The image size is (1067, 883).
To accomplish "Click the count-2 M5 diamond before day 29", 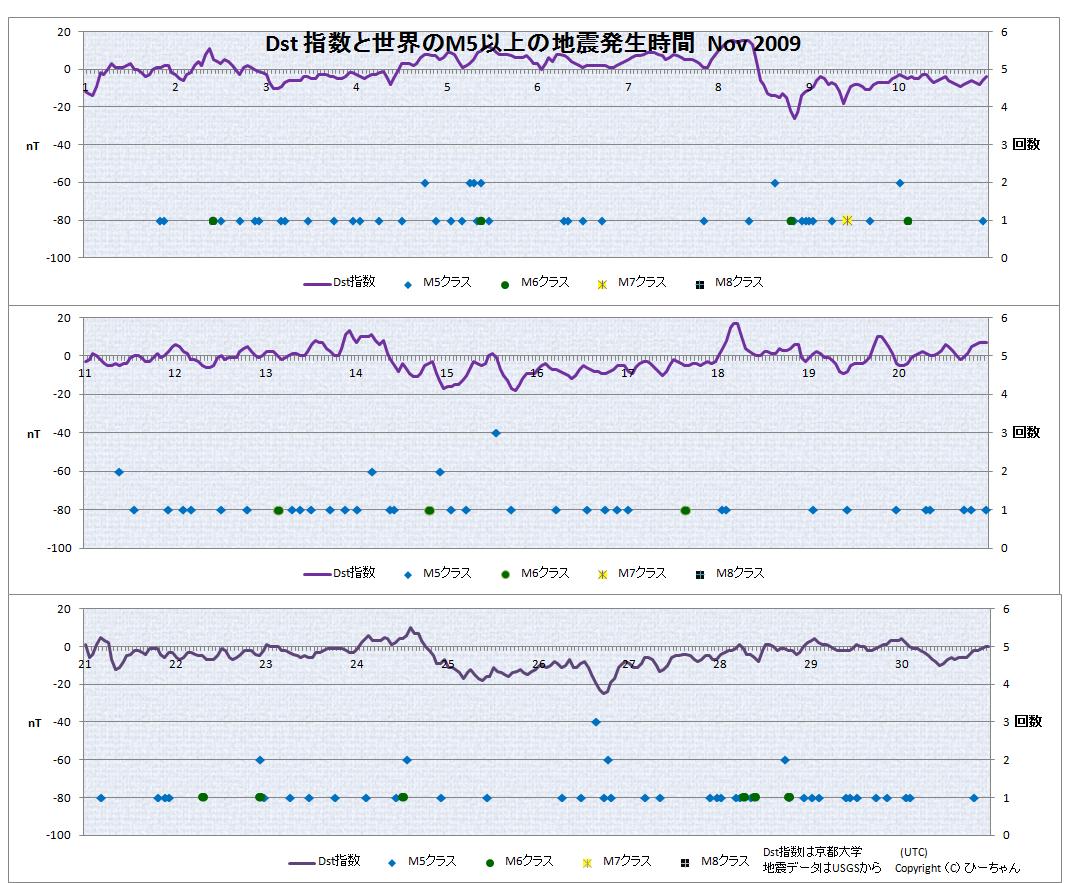I will point(785,760).
